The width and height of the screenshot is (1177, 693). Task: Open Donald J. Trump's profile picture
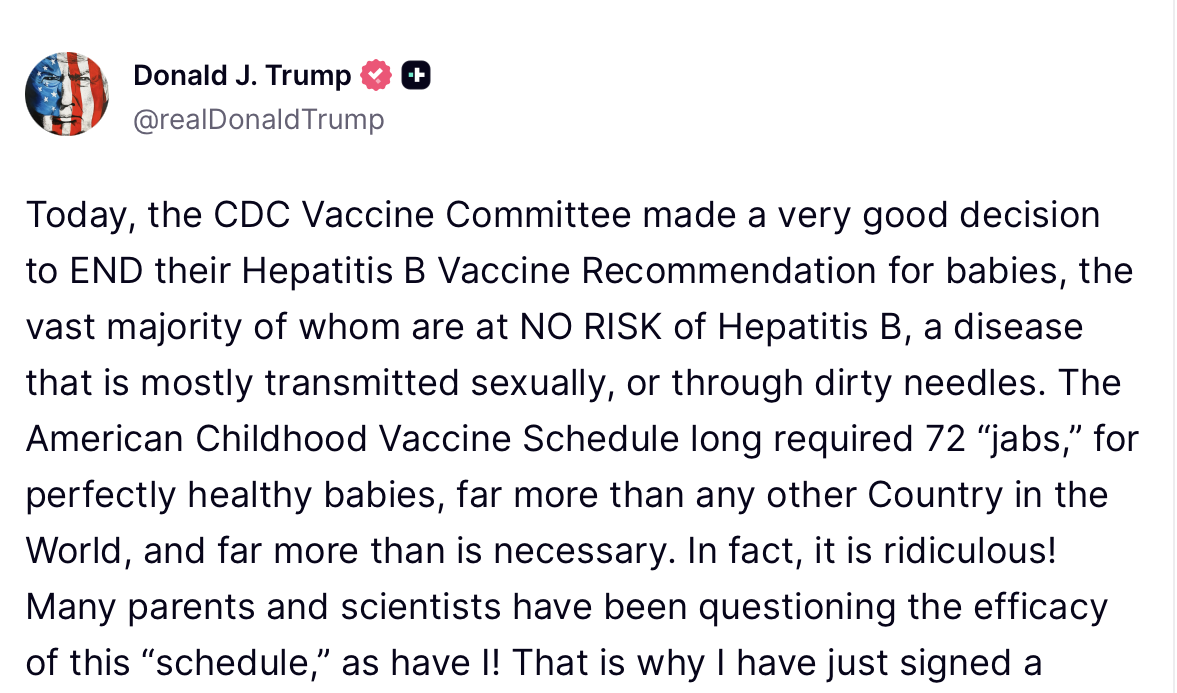point(66,94)
